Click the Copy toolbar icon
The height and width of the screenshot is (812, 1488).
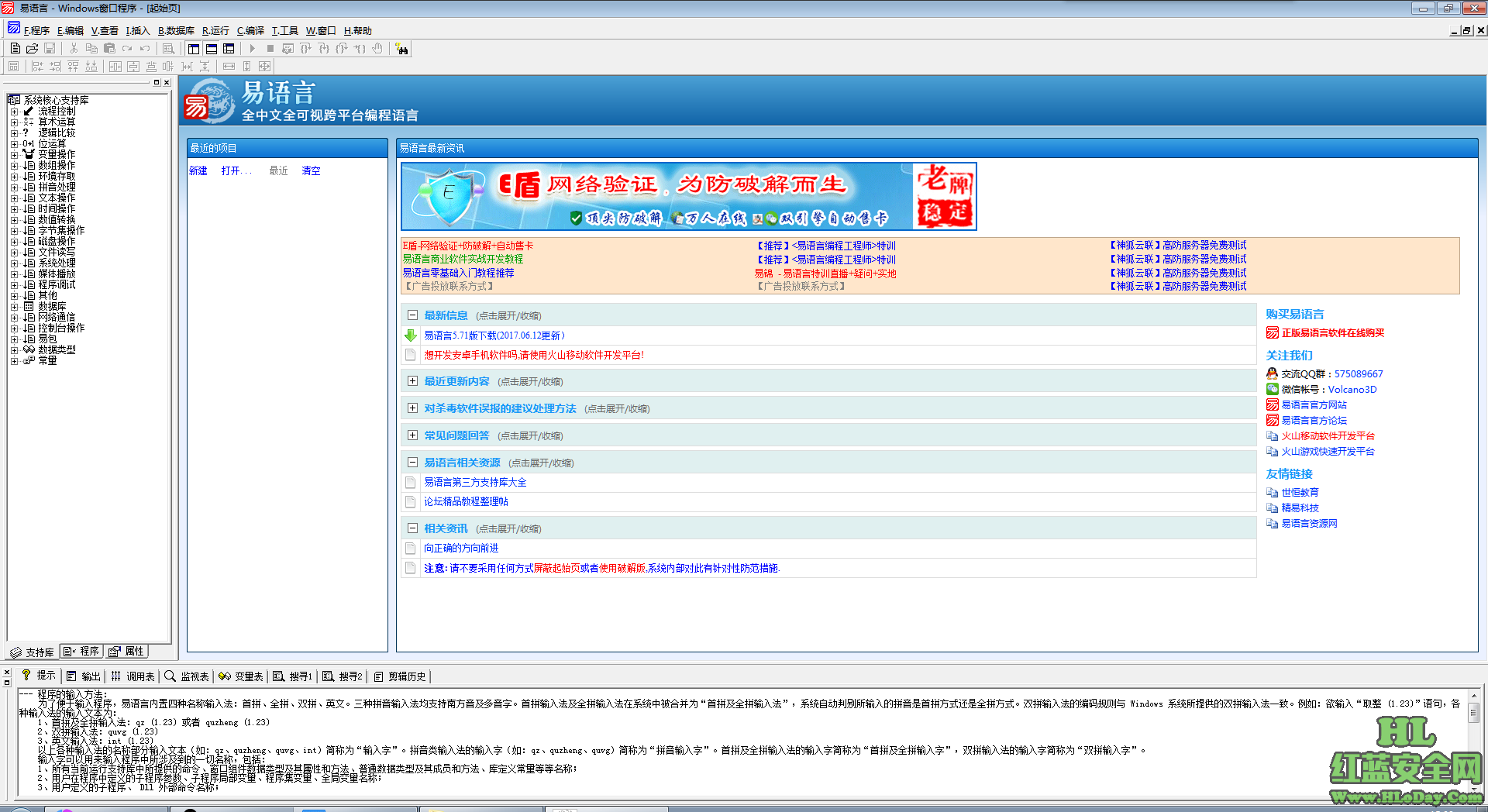pyautogui.click(x=91, y=48)
